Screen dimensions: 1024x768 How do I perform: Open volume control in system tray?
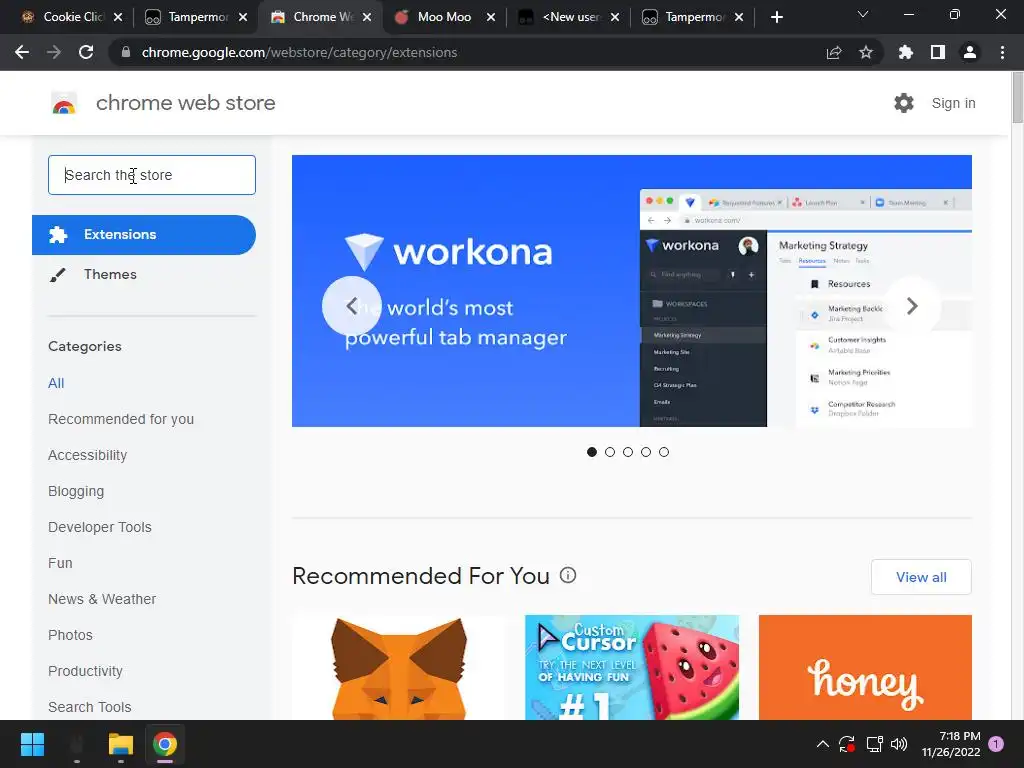tap(899, 744)
